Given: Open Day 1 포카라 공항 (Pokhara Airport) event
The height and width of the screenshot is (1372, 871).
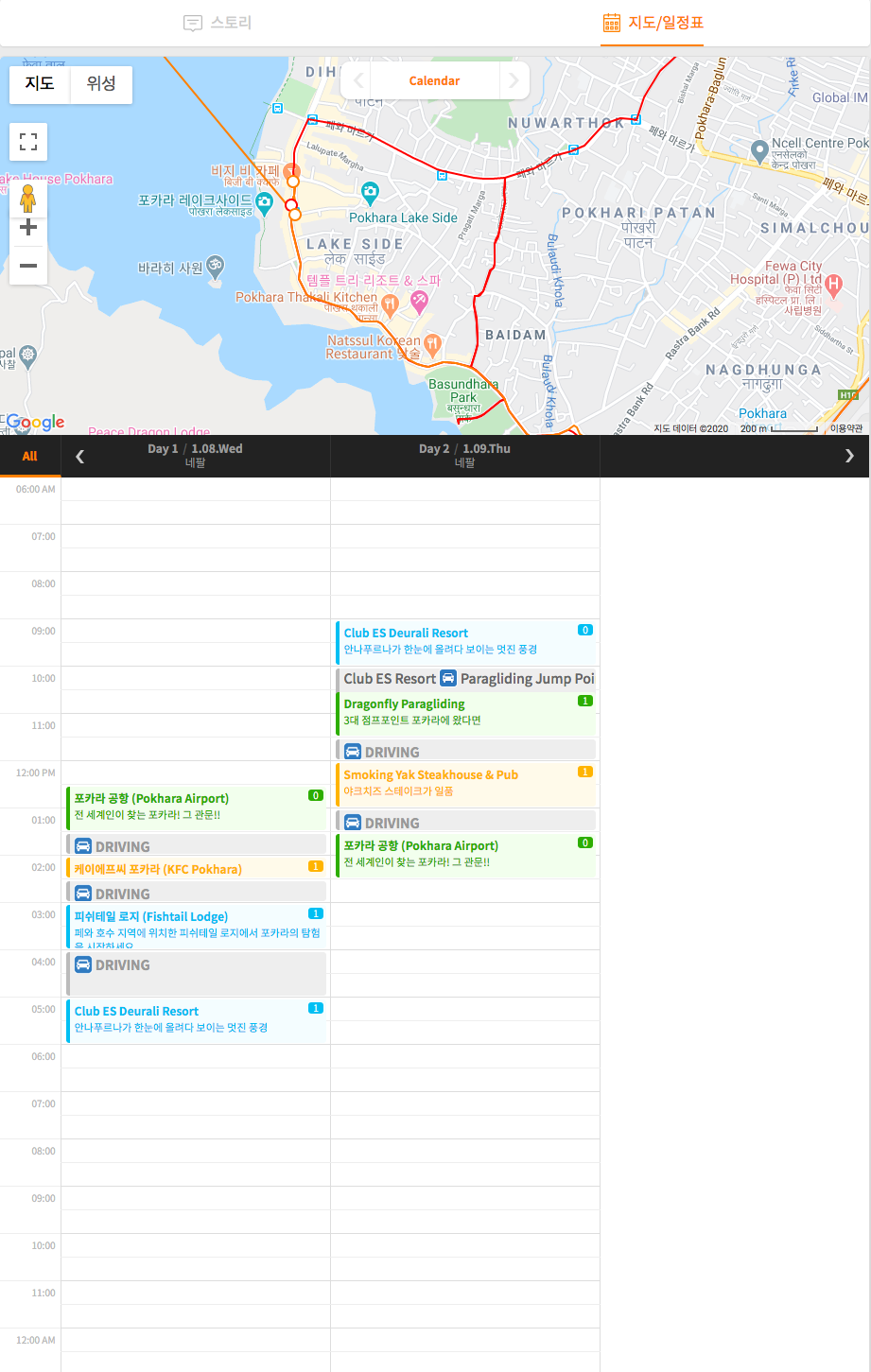Looking at the screenshot, I should (x=197, y=807).
